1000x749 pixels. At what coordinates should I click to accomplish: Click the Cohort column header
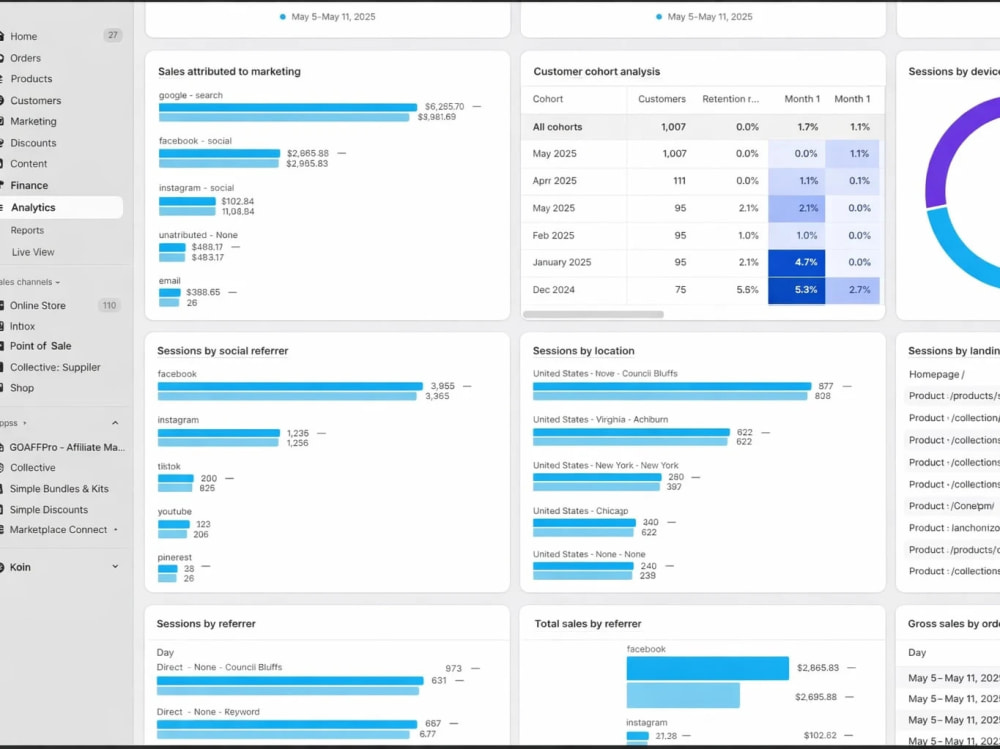(x=548, y=99)
